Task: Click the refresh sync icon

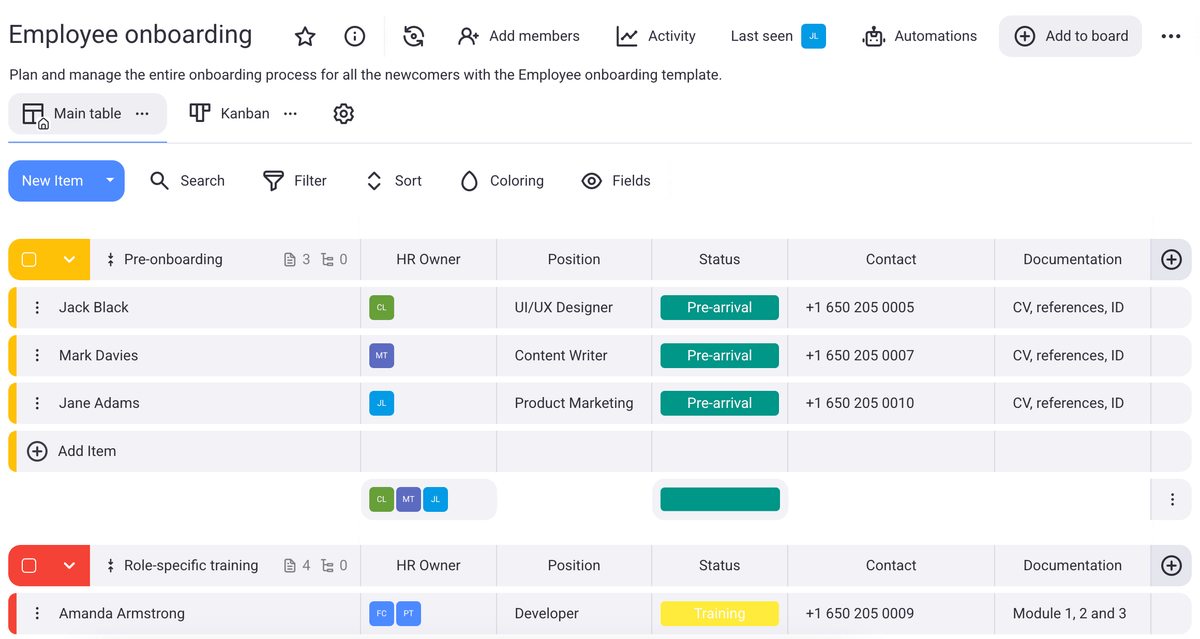Action: click(413, 37)
